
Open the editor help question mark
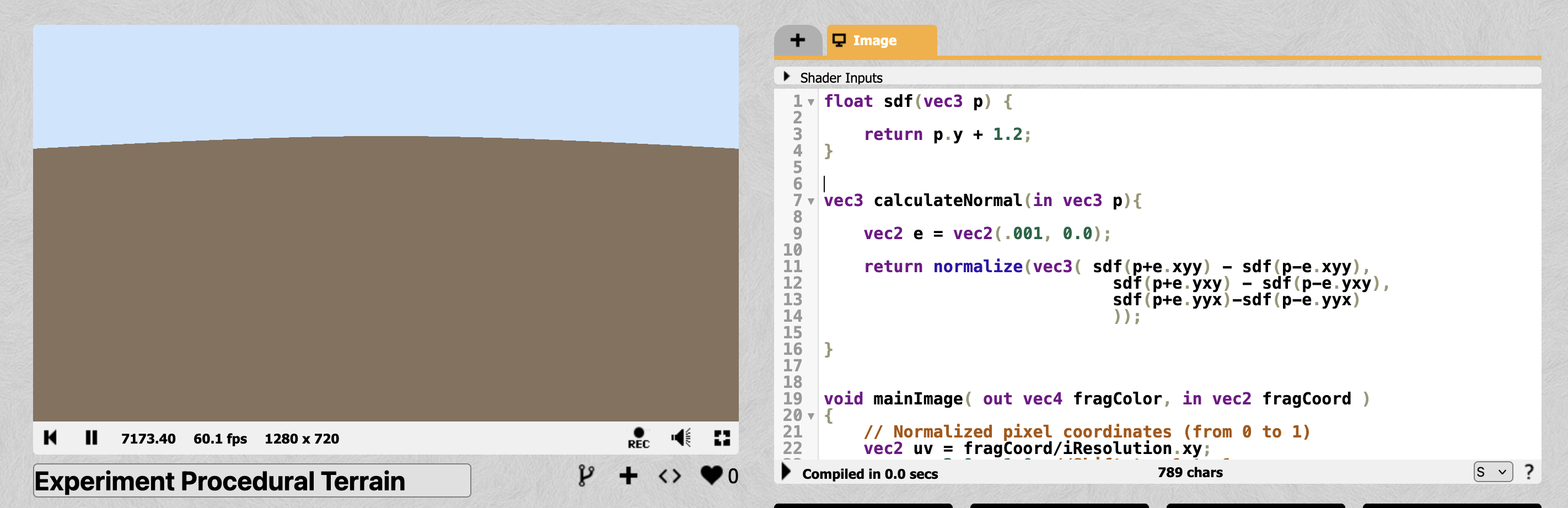pyautogui.click(x=1528, y=472)
